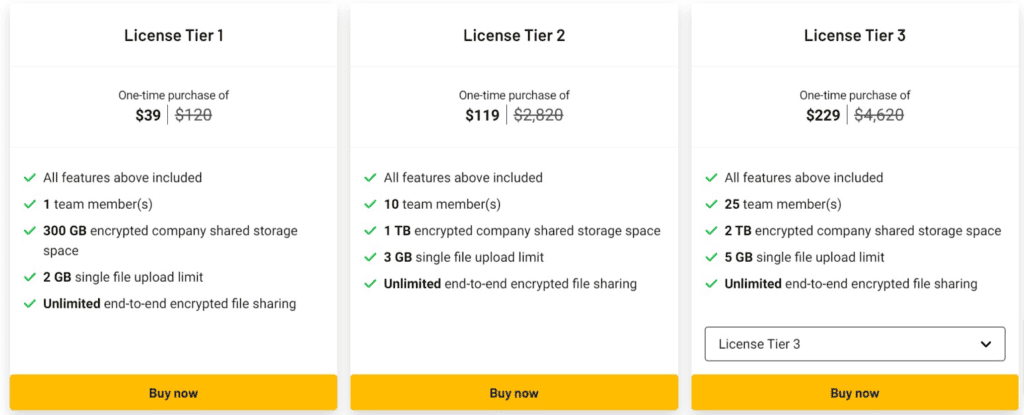Click checkmark beside '5 GB single file upload limit'

pyautogui.click(x=712, y=257)
